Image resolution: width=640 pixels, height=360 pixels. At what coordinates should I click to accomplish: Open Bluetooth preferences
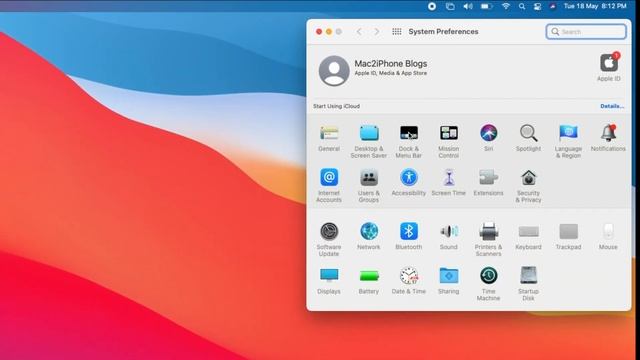pyautogui.click(x=409, y=236)
